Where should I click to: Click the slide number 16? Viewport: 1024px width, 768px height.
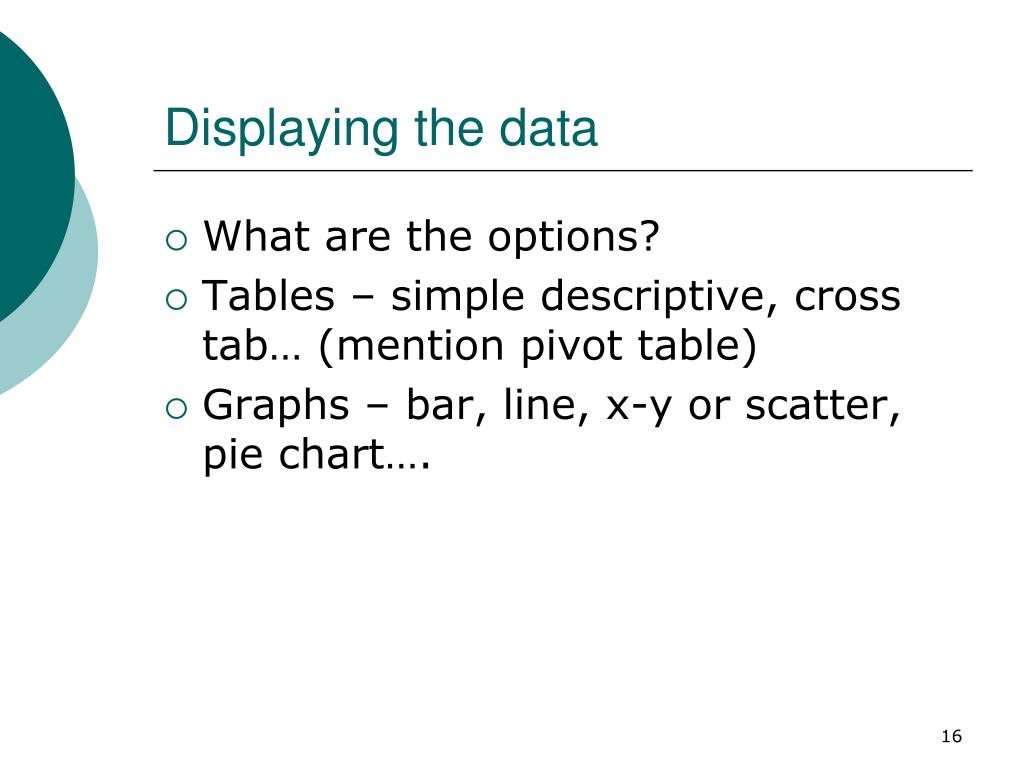[952, 737]
